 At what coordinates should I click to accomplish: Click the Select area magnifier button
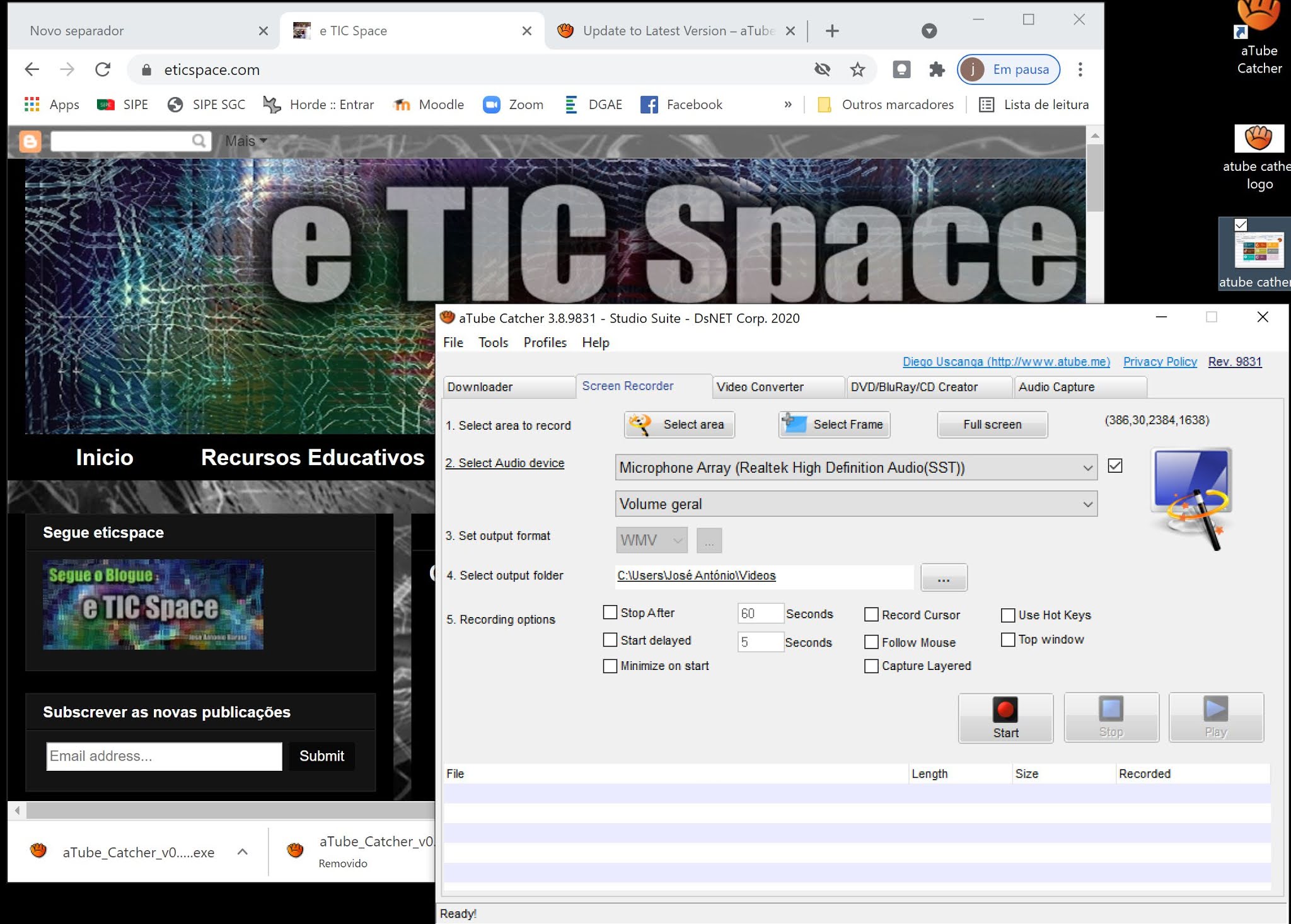[x=680, y=425]
